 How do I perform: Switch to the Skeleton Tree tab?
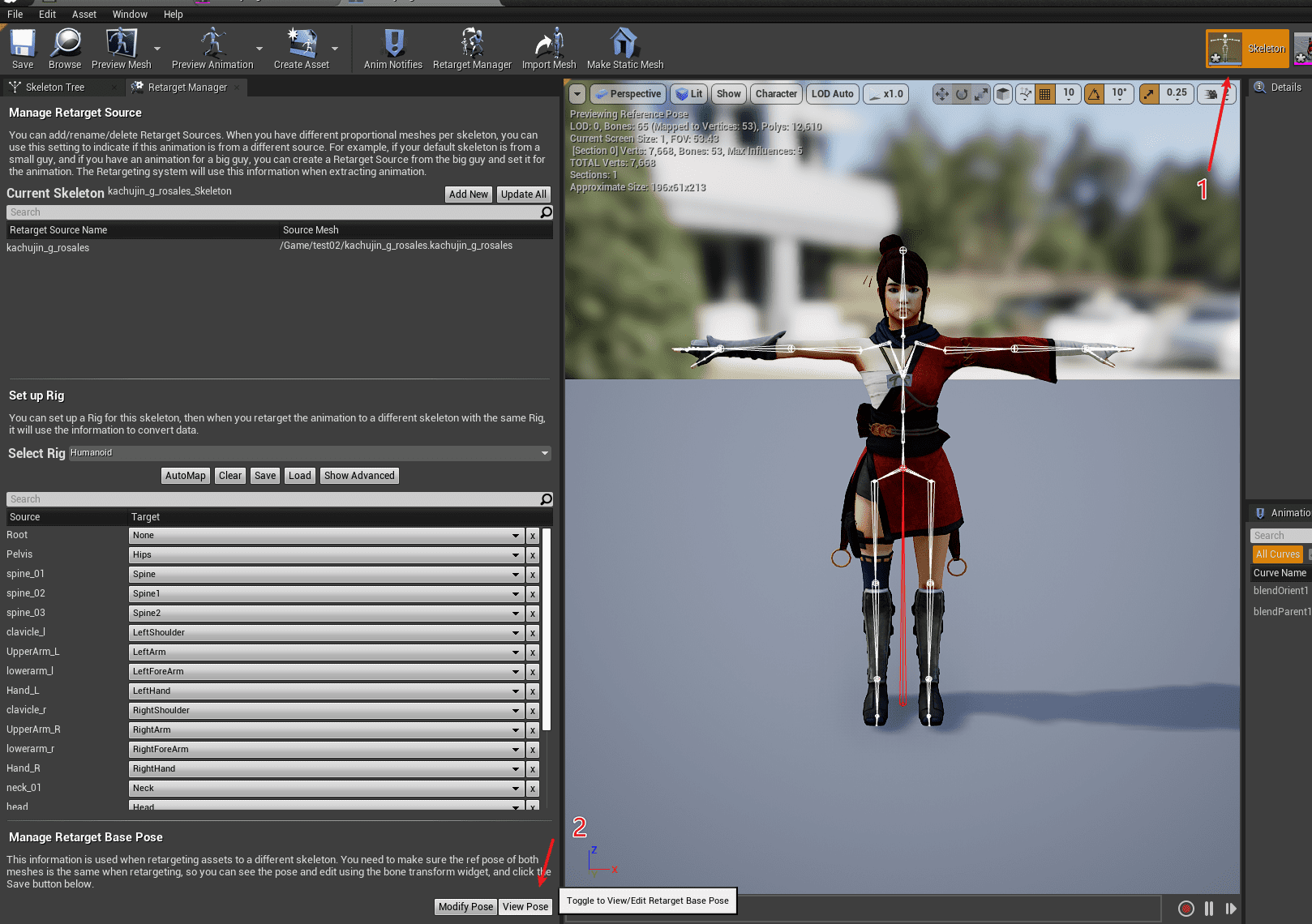54,88
